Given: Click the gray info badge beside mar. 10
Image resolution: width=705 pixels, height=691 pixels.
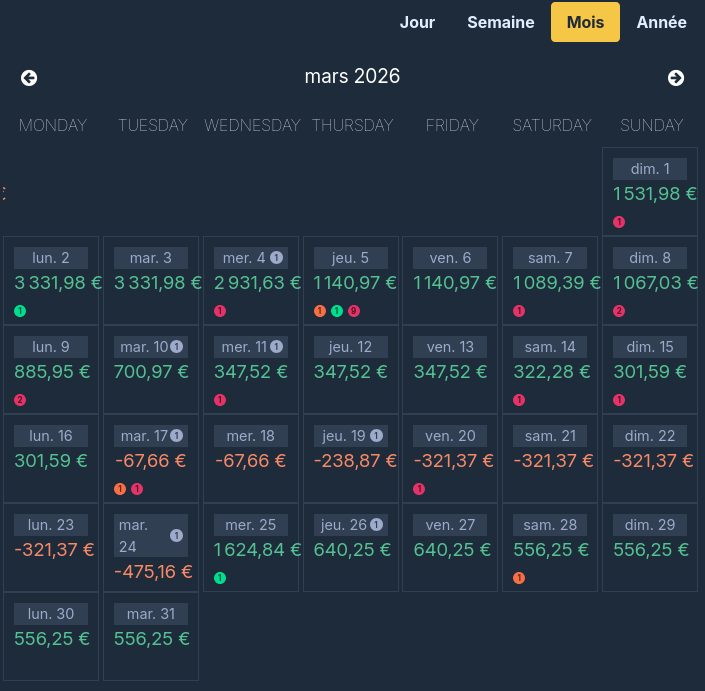Looking at the screenshot, I should pos(177,347).
